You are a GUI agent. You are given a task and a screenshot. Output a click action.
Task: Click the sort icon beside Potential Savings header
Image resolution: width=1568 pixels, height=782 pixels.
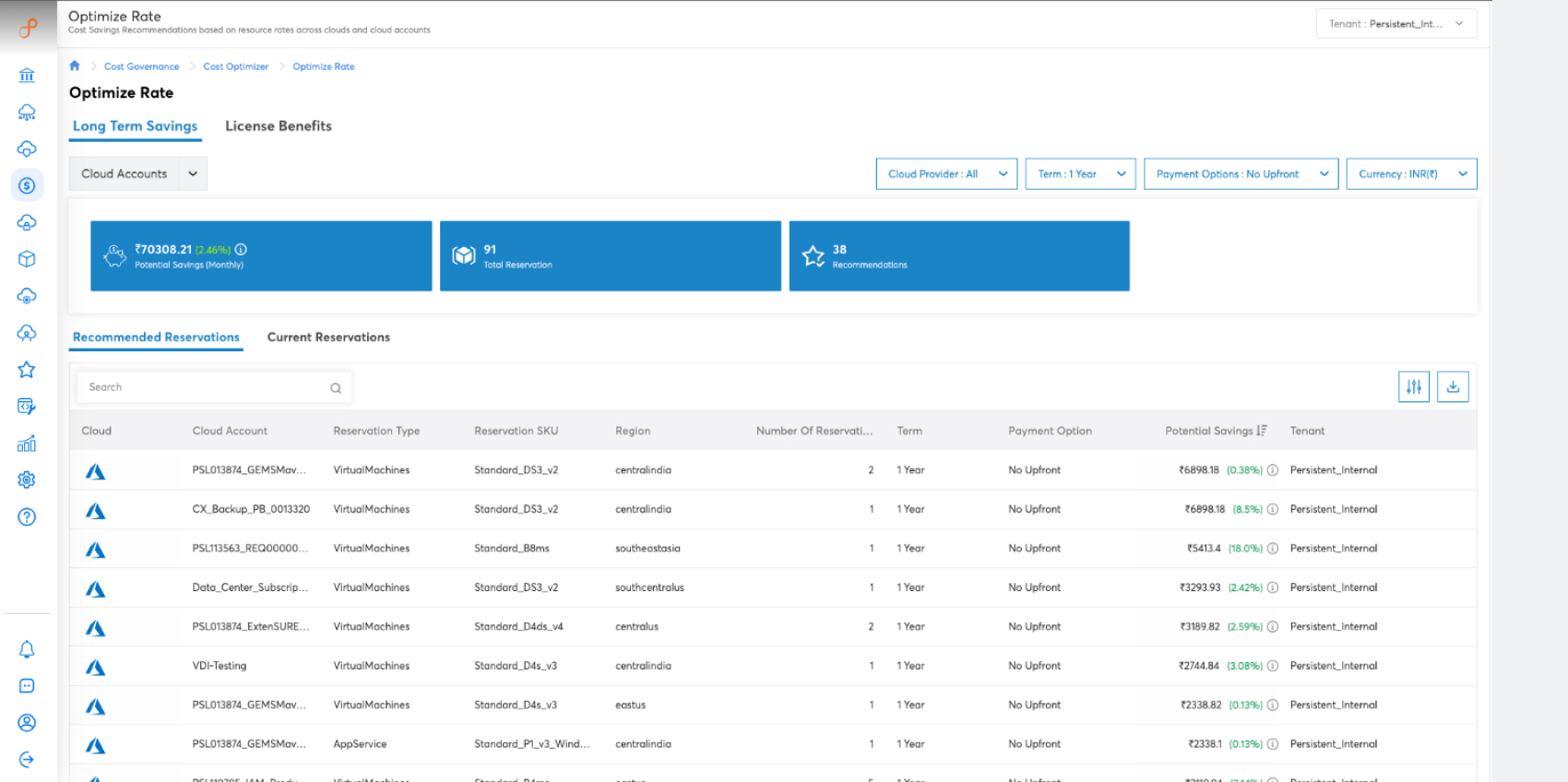(x=1262, y=431)
